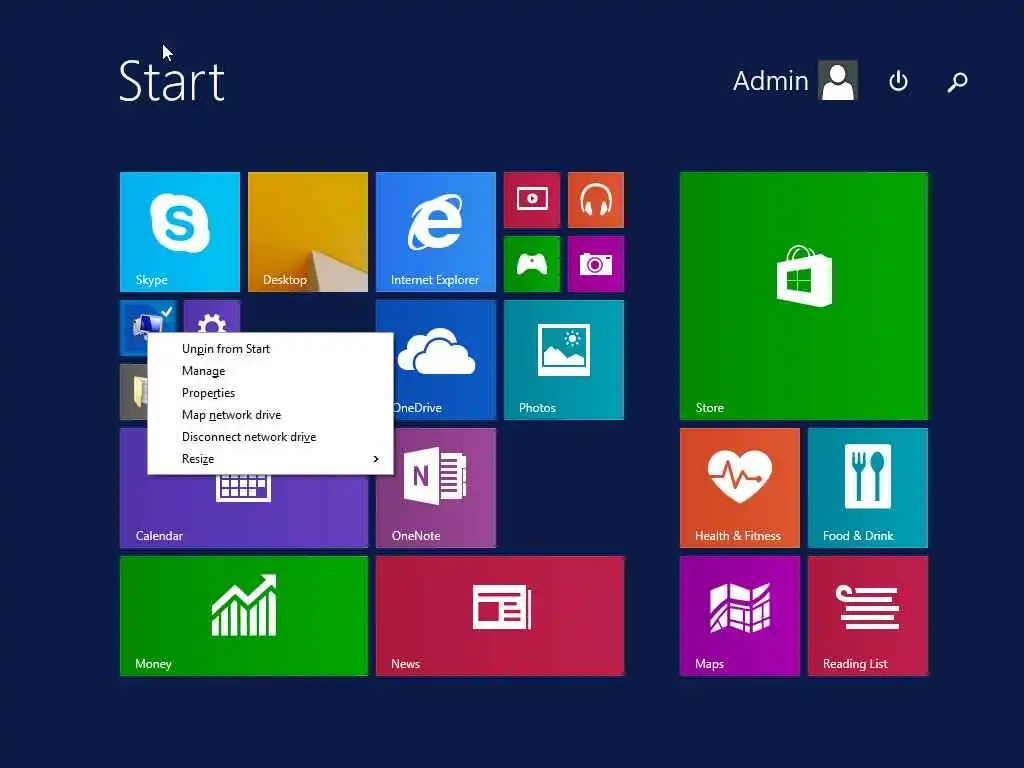Open the Video tile
The height and width of the screenshot is (768, 1024).
532,200
